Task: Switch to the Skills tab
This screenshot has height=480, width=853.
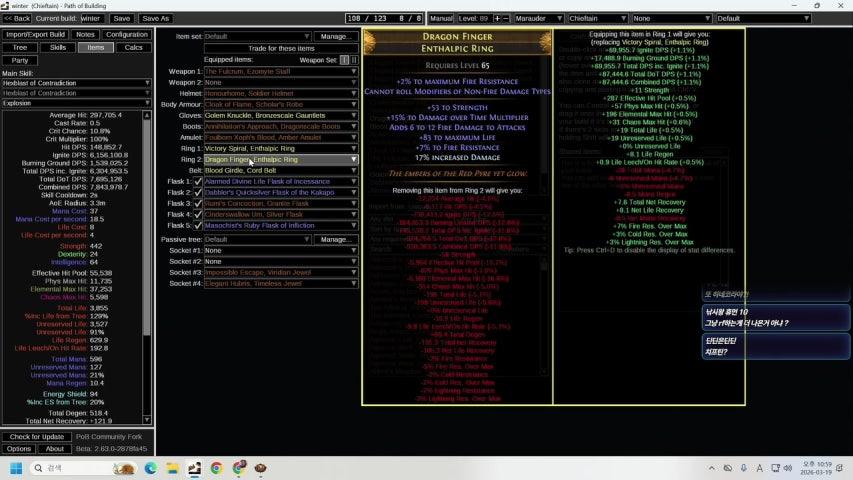Action: [58, 47]
